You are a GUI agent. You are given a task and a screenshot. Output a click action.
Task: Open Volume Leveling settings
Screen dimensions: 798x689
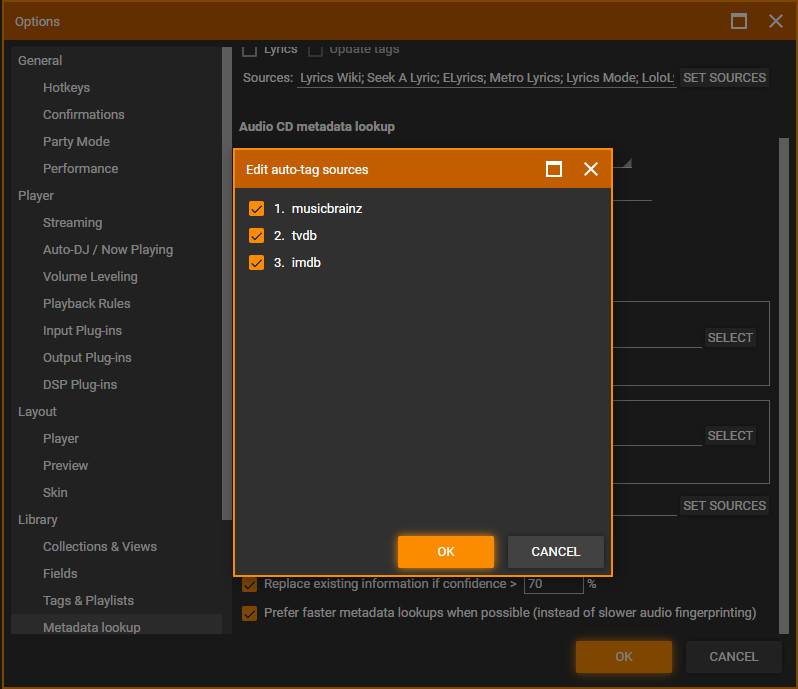[90, 277]
